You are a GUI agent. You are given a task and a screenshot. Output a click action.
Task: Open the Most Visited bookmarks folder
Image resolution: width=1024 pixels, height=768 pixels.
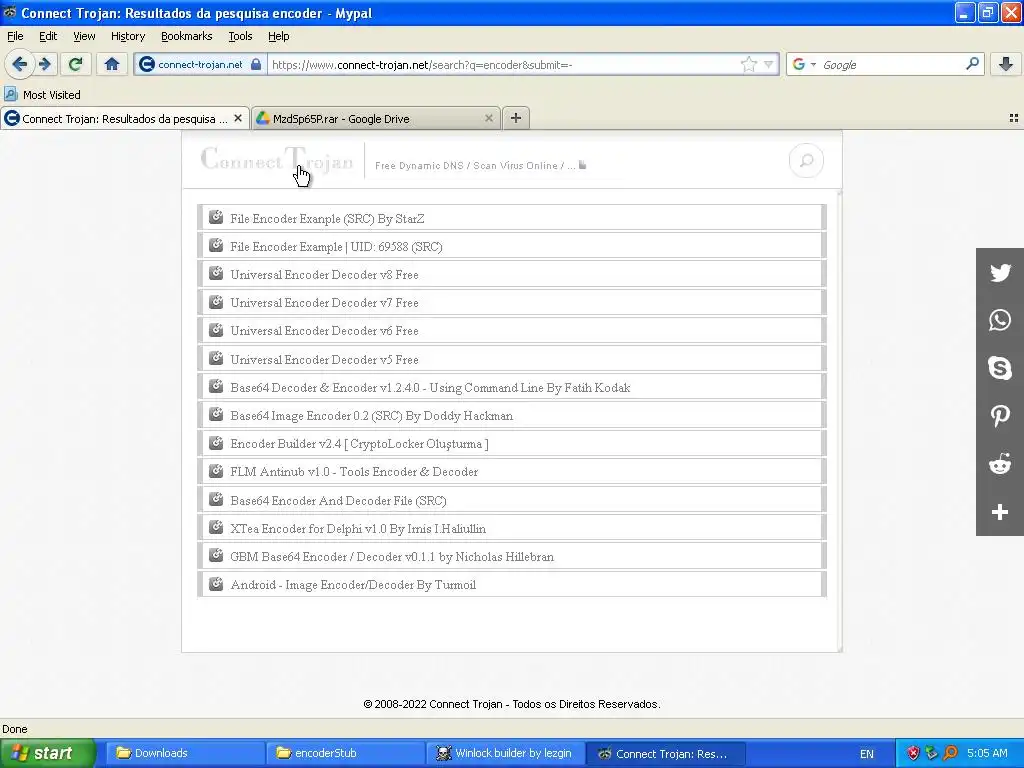pyautogui.click(x=42, y=95)
